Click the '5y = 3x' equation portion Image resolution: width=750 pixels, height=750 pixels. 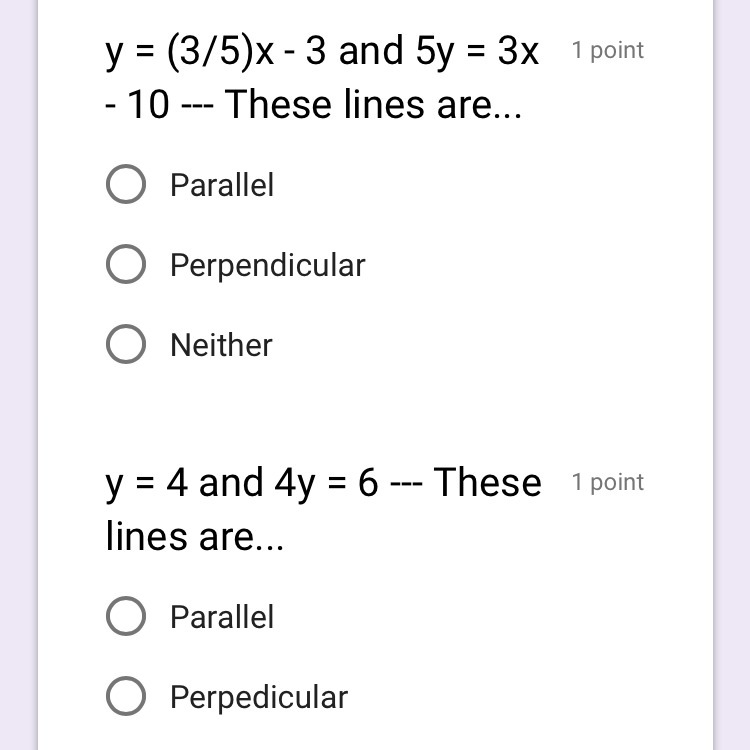(477, 50)
